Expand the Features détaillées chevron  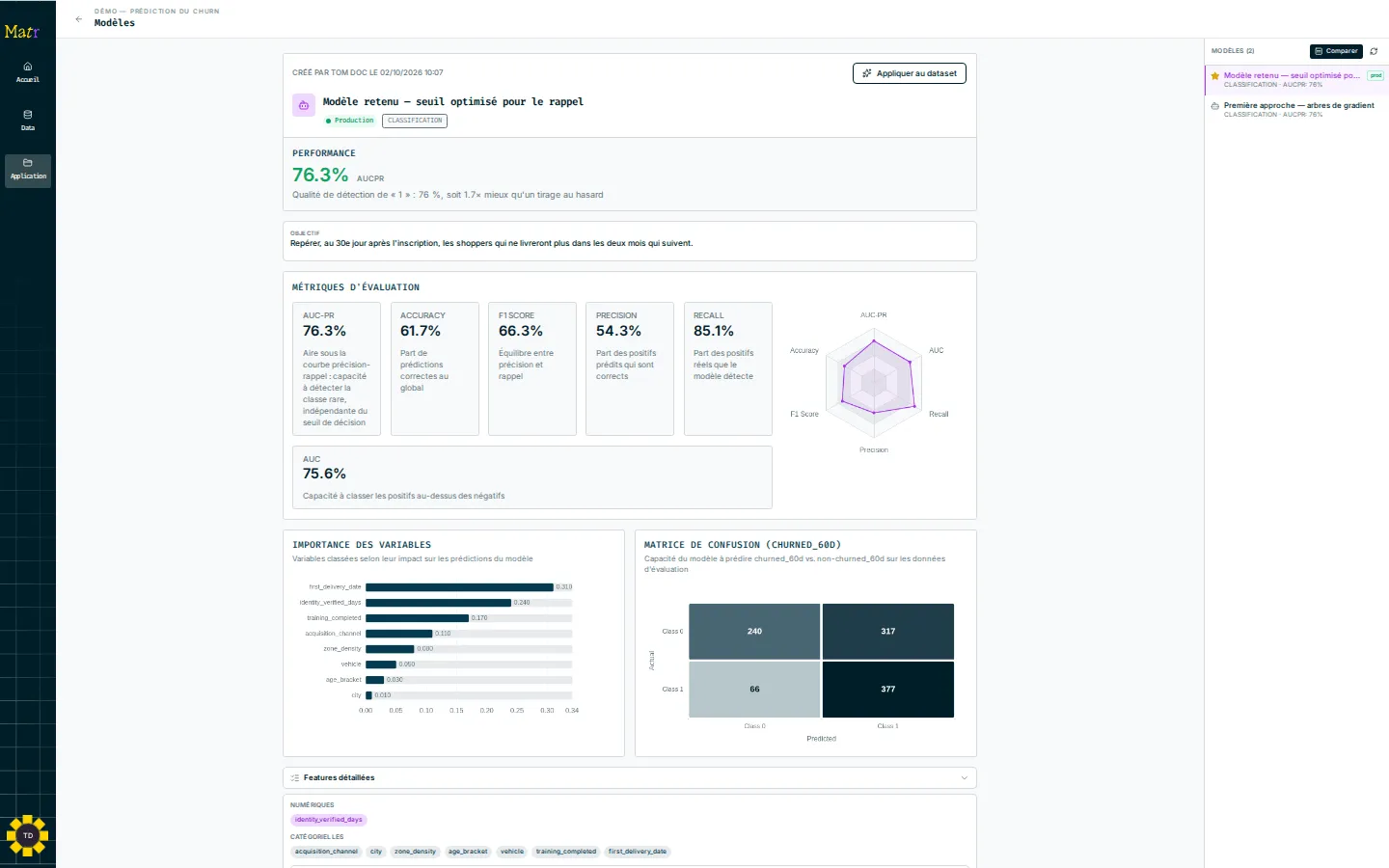click(964, 777)
